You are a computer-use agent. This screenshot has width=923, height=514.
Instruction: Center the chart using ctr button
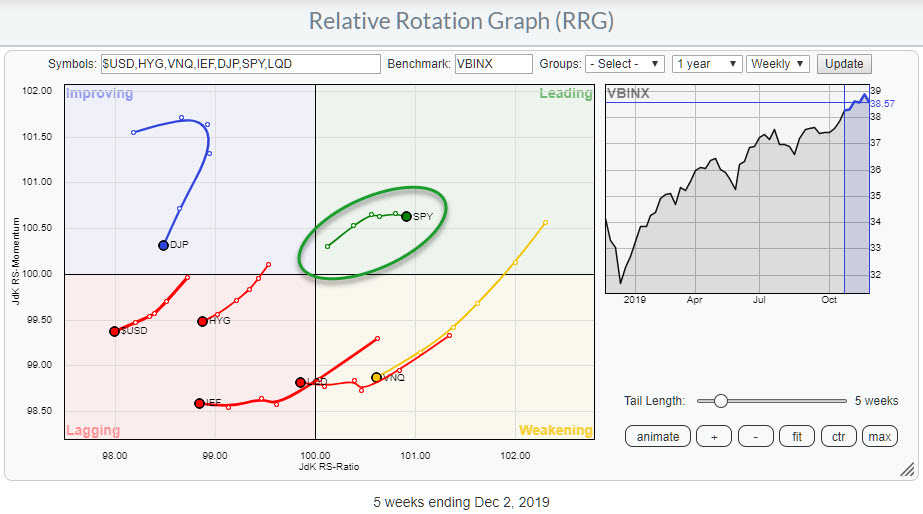click(838, 437)
